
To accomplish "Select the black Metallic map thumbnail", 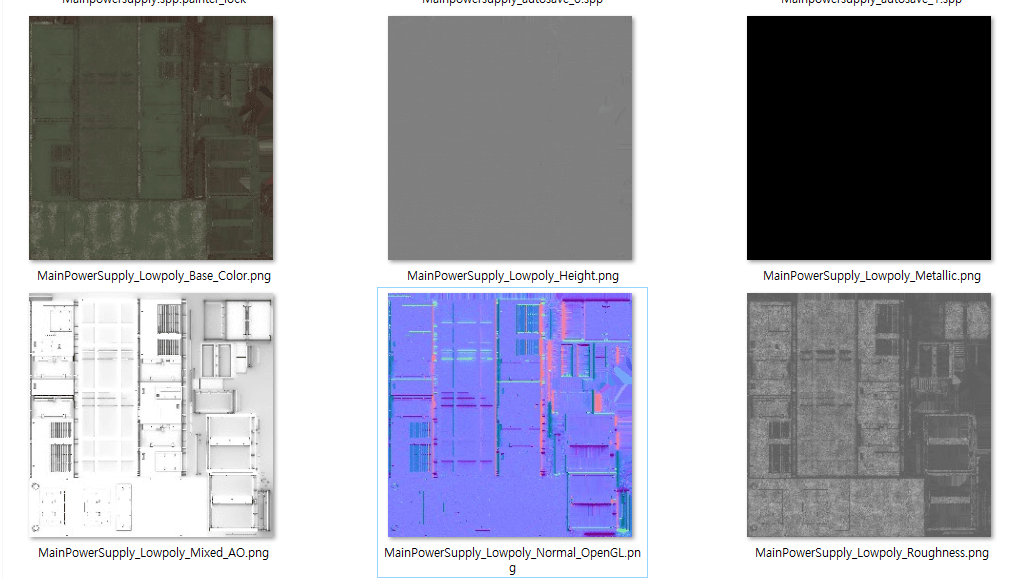I will (x=869, y=138).
